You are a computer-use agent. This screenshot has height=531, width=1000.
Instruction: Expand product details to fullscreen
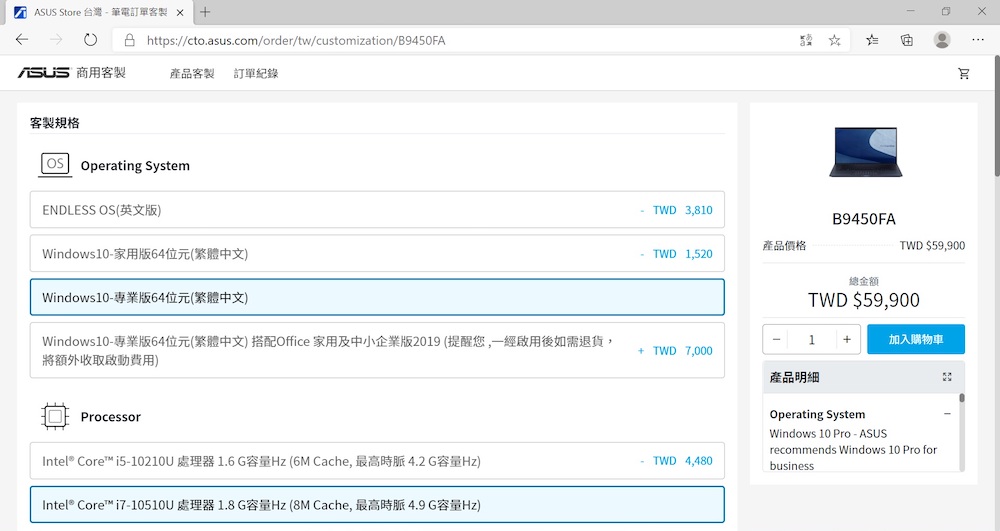(946, 377)
